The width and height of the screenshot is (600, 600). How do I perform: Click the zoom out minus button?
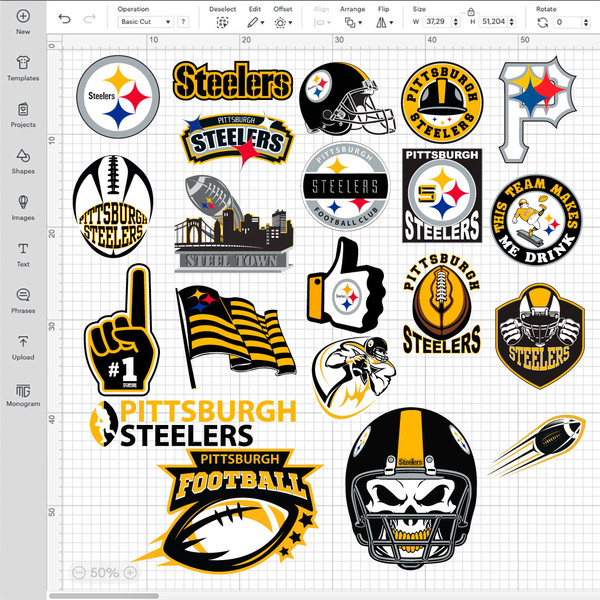click(79, 572)
